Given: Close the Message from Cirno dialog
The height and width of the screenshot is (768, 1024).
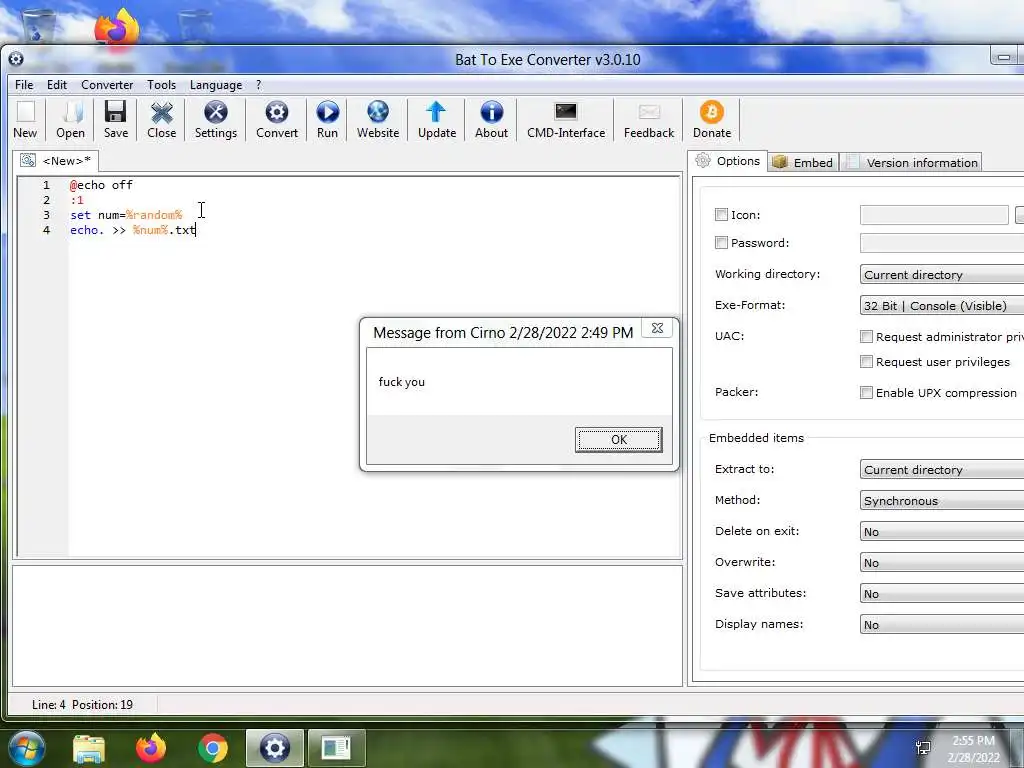Looking at the screenshot, I should tap(657, 328).
